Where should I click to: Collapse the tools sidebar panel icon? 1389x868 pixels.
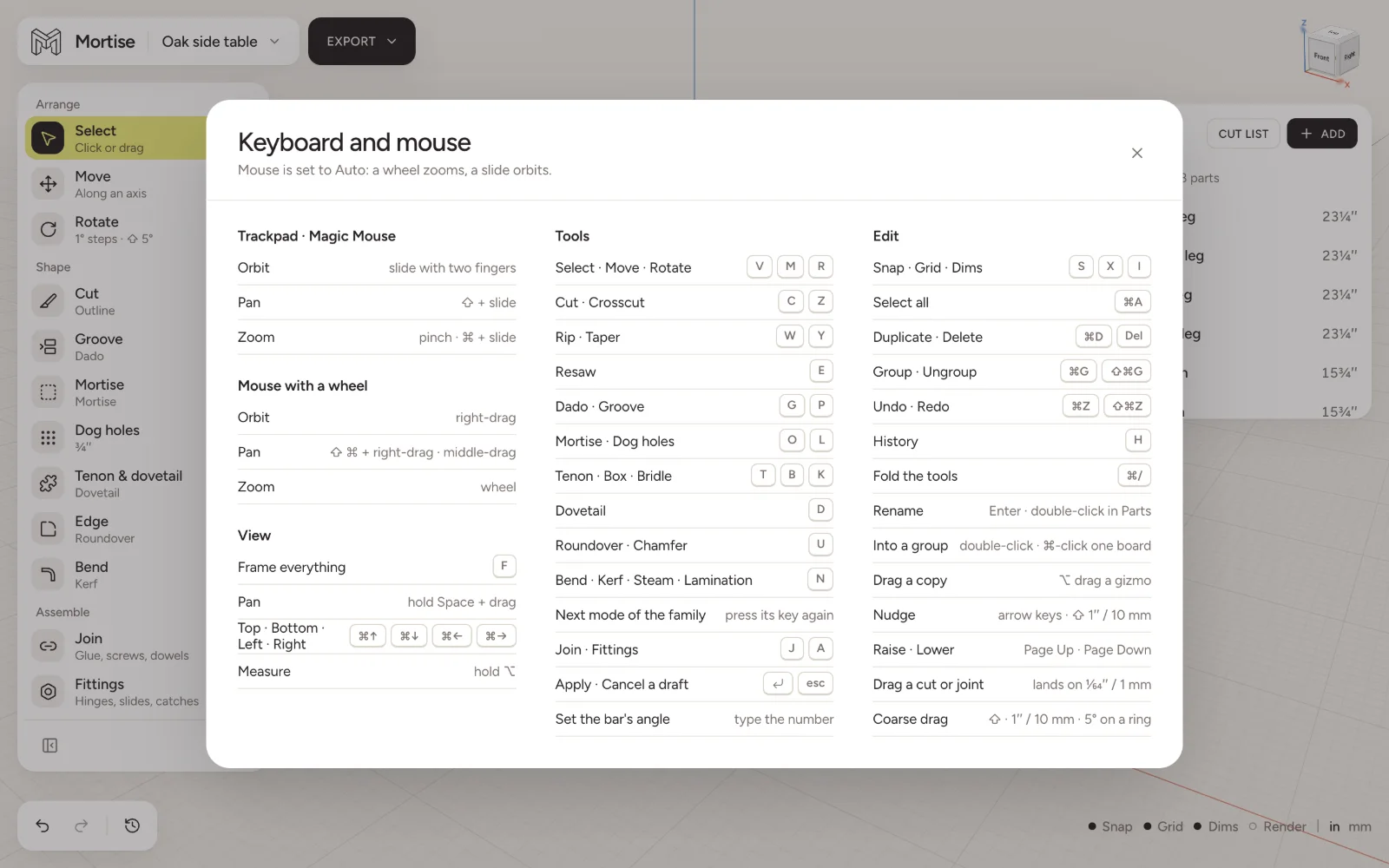point(50,746)
